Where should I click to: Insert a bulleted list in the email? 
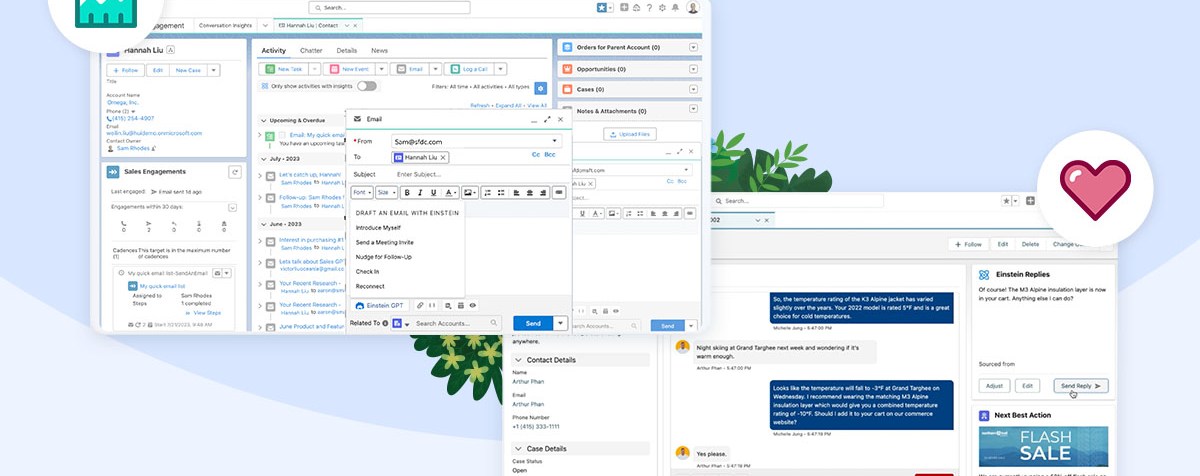(500, 192)
